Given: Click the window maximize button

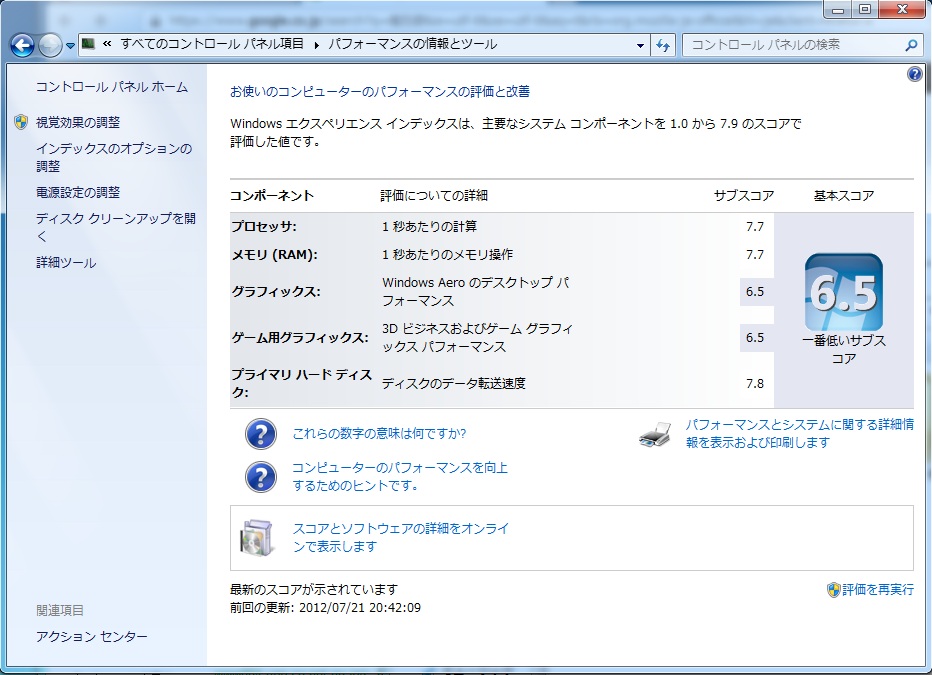Looking at the screenshot, I should 865,9.
